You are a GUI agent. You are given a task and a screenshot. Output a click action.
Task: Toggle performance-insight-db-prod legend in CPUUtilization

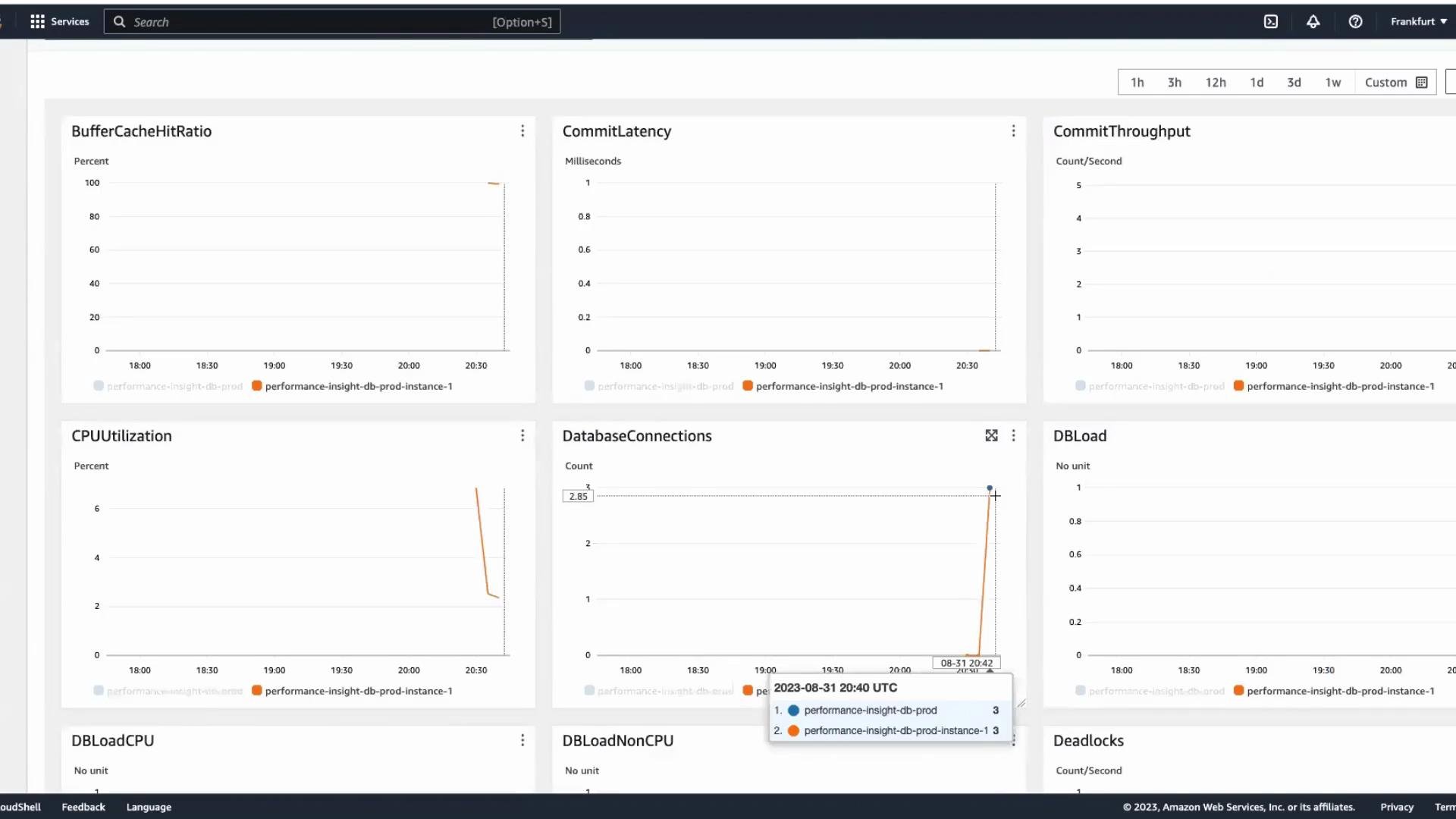(x=168, y=691)
